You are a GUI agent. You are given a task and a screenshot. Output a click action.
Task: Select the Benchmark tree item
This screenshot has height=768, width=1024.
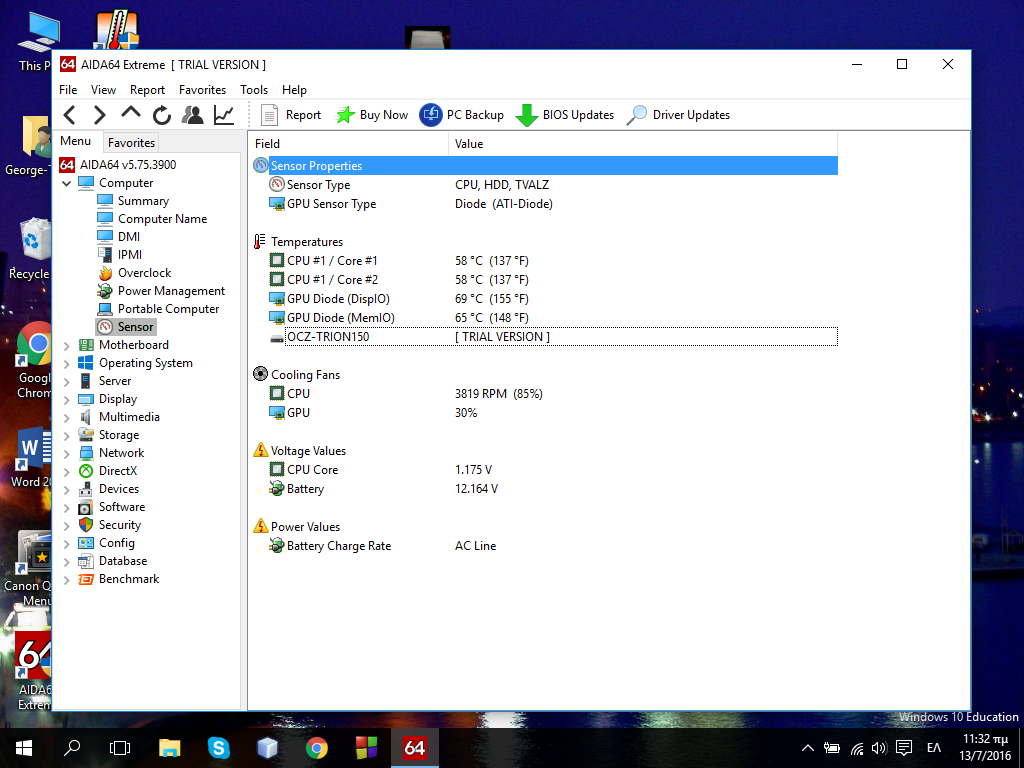tap(119, 579)
